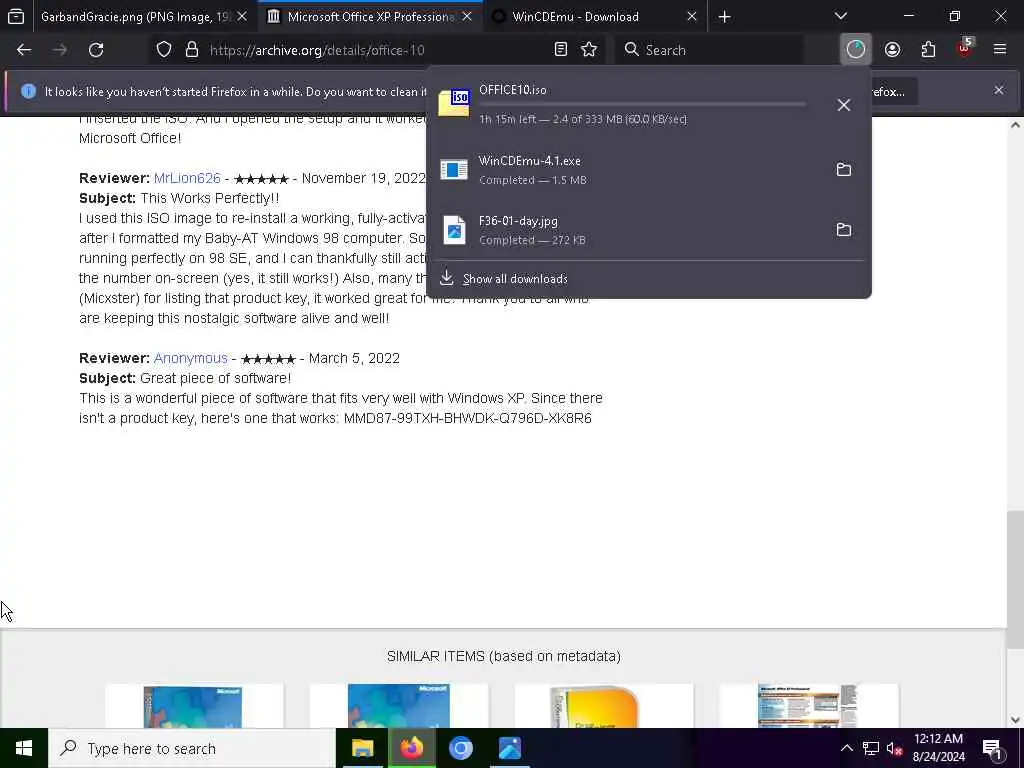
Task: Click scrollbar up arrow
Action: [x=1016, y=125]
